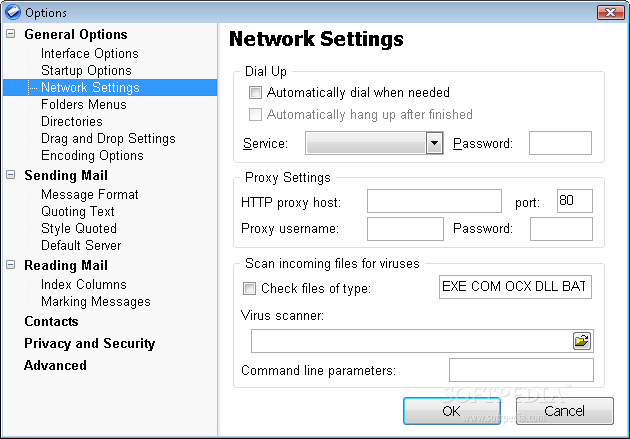
Task: Select Interface Options in the tree
Action: pos(90,53)
